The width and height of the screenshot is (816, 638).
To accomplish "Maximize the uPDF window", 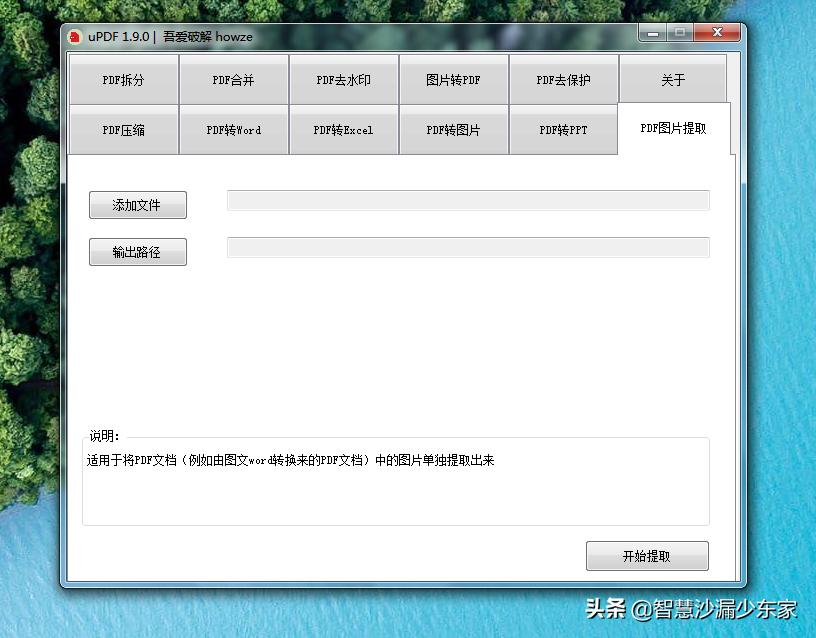I will click(684, 32).
